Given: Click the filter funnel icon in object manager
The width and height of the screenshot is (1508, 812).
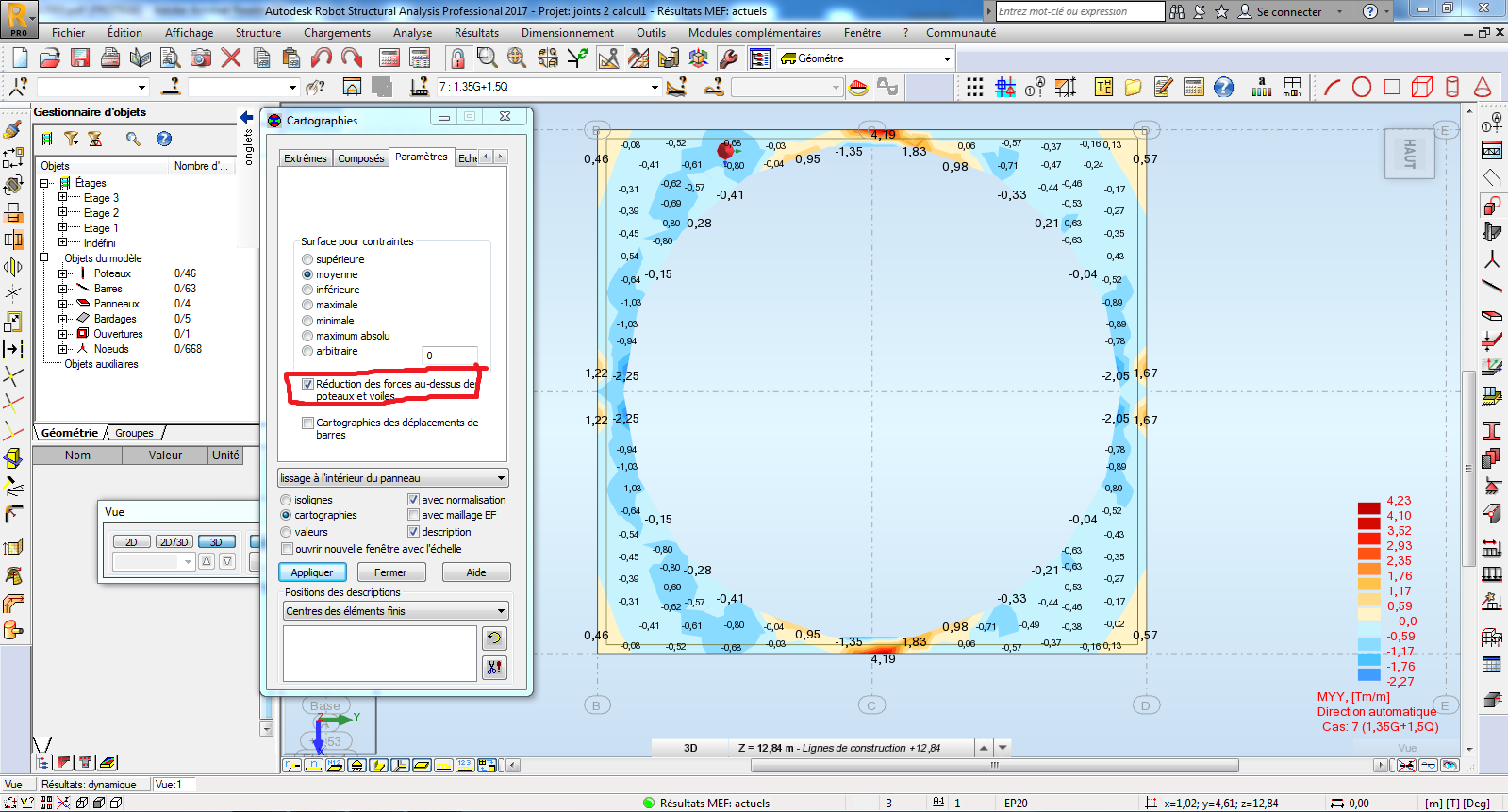Looking at the screenshot, I should pos(72,139).
